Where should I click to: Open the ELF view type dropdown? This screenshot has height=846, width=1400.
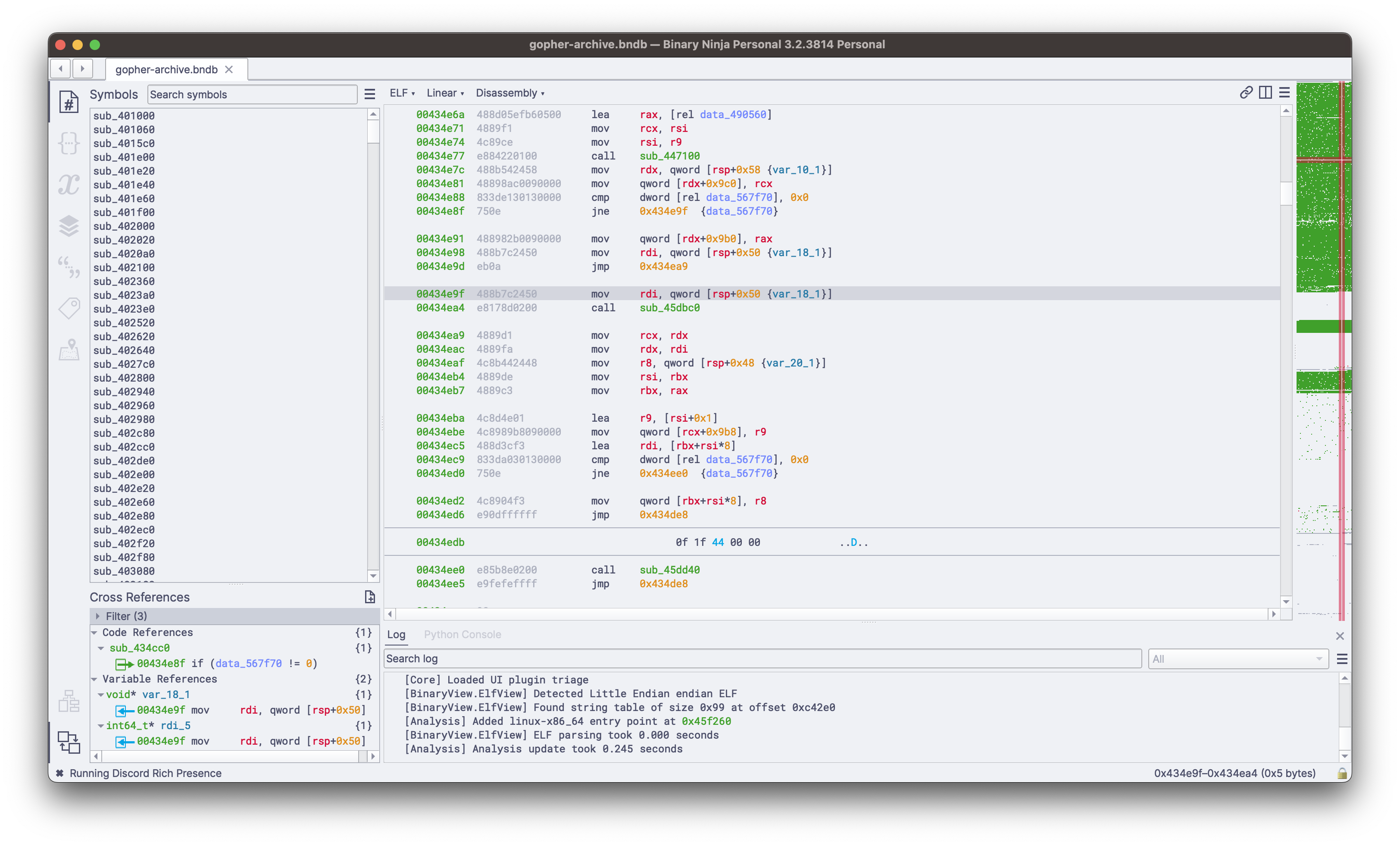pyautogui.click(x=402, y=93)
